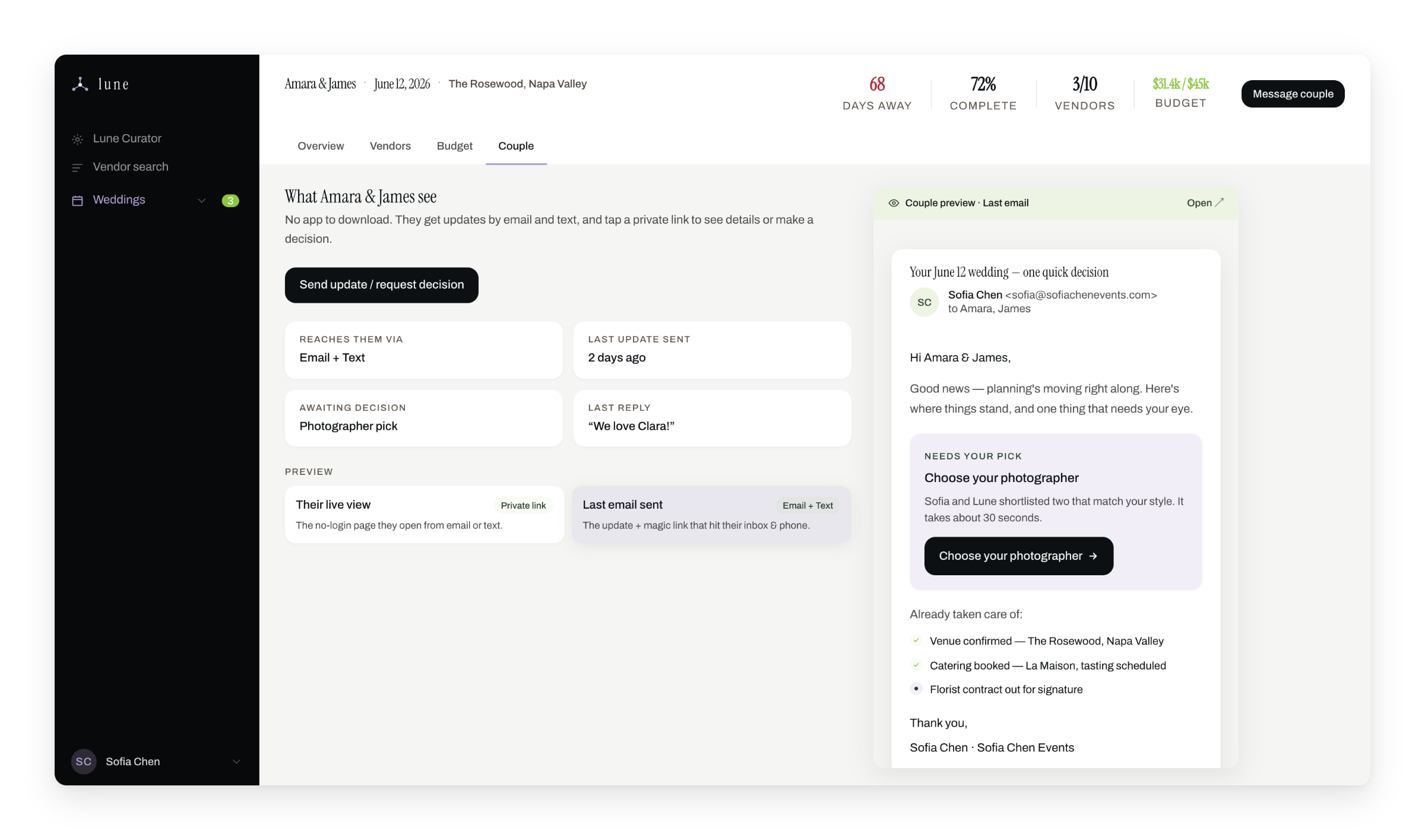This screenshot has width=1425, height=840.
Task: Open the Sofia Chen account menu chevron
Action: 236,762
